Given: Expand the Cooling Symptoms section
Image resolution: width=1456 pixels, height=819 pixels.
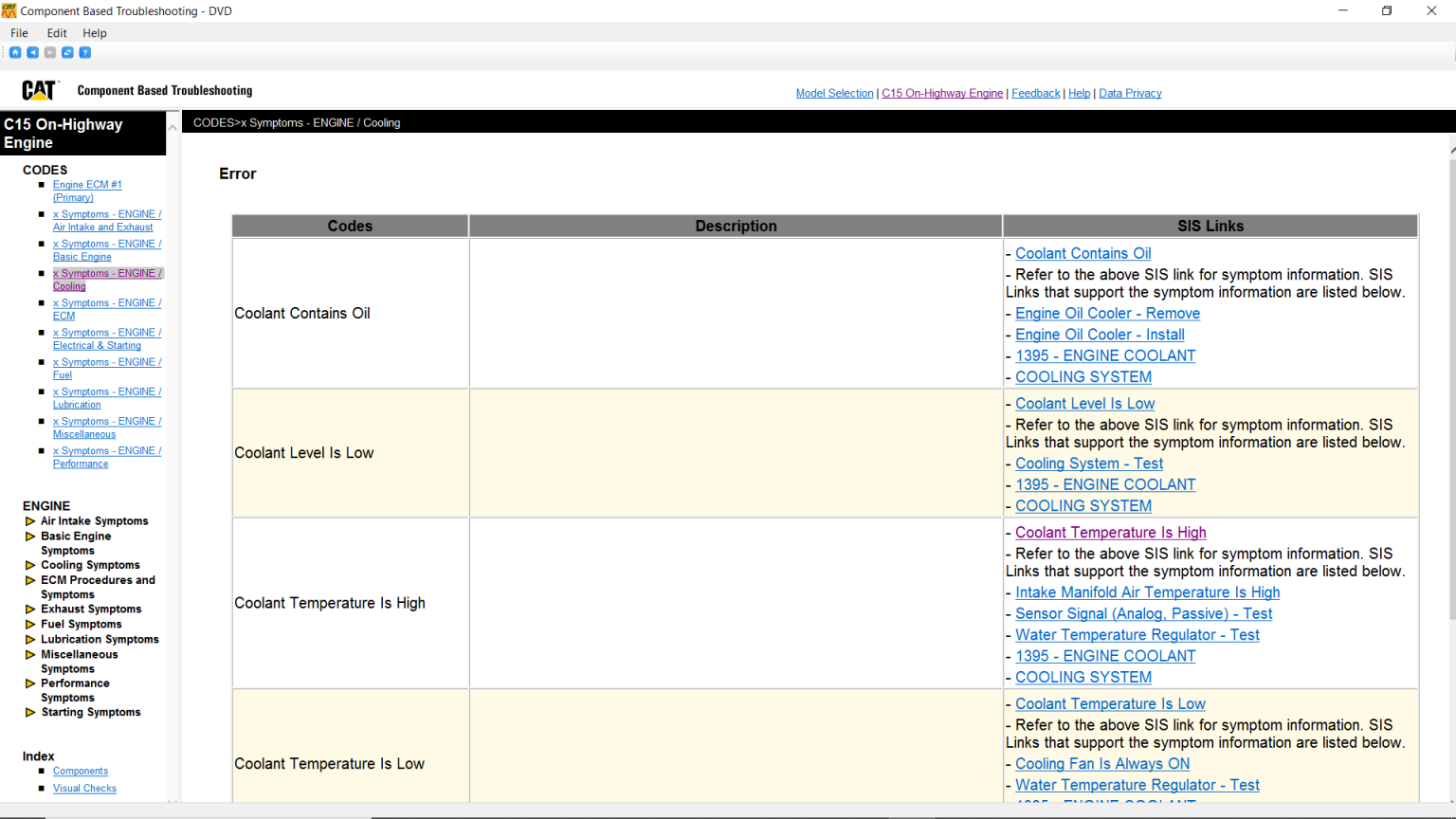Looking at the screenshot, I should 29,564.
